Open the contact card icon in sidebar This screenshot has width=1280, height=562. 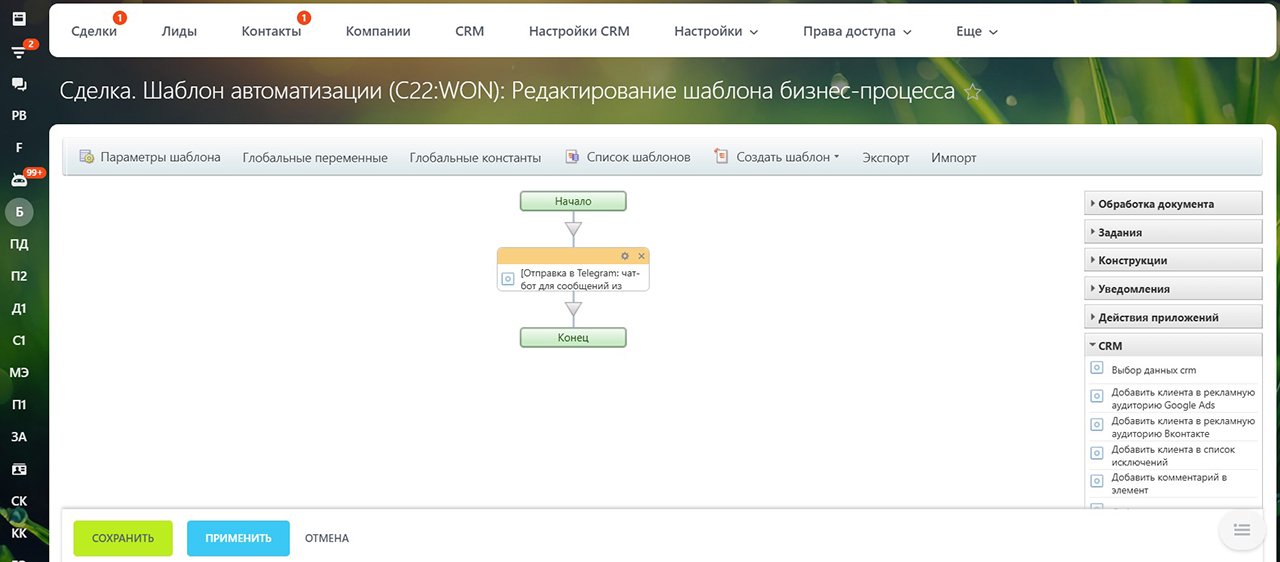[19, 469]
